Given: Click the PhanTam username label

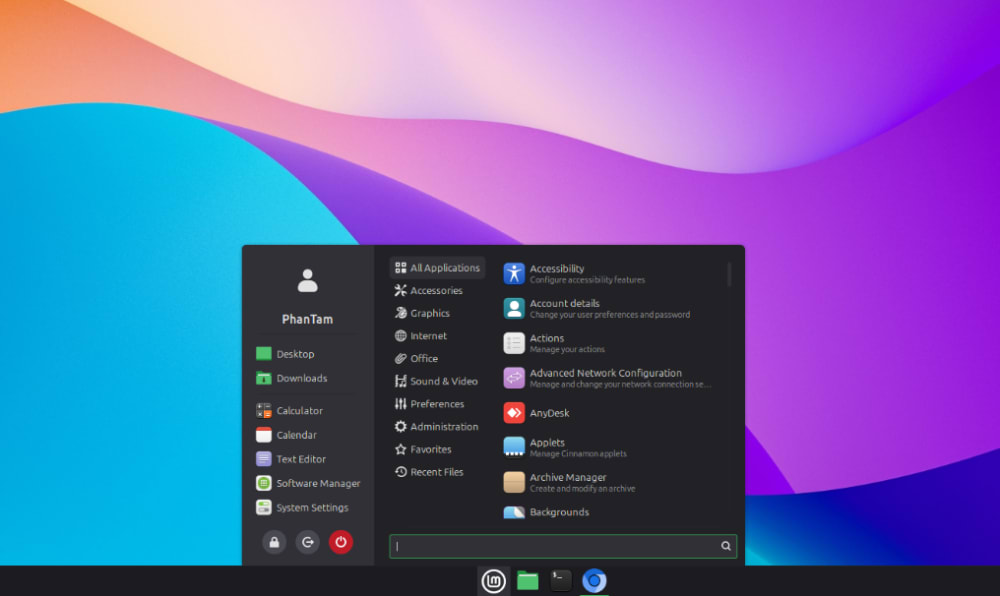Looking at the screenshot, I should point(307,319).
